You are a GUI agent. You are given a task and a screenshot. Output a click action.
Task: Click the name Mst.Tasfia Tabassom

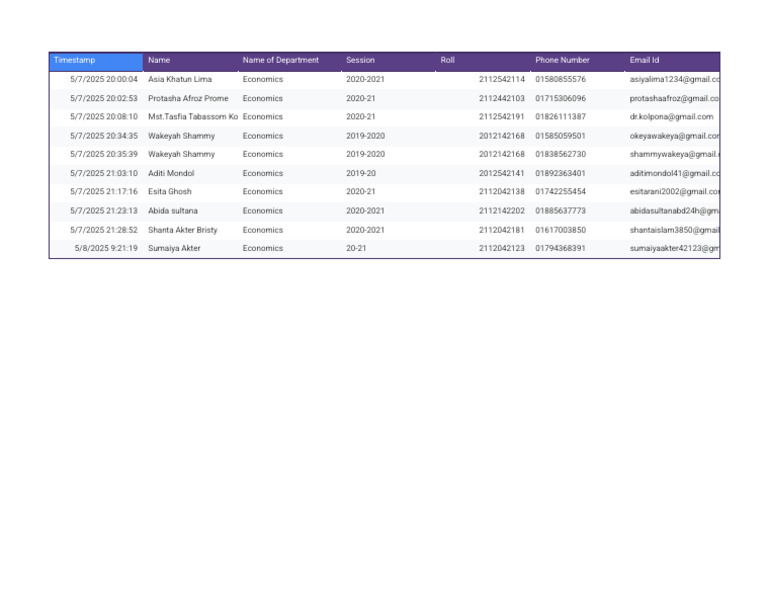point(192,117)
